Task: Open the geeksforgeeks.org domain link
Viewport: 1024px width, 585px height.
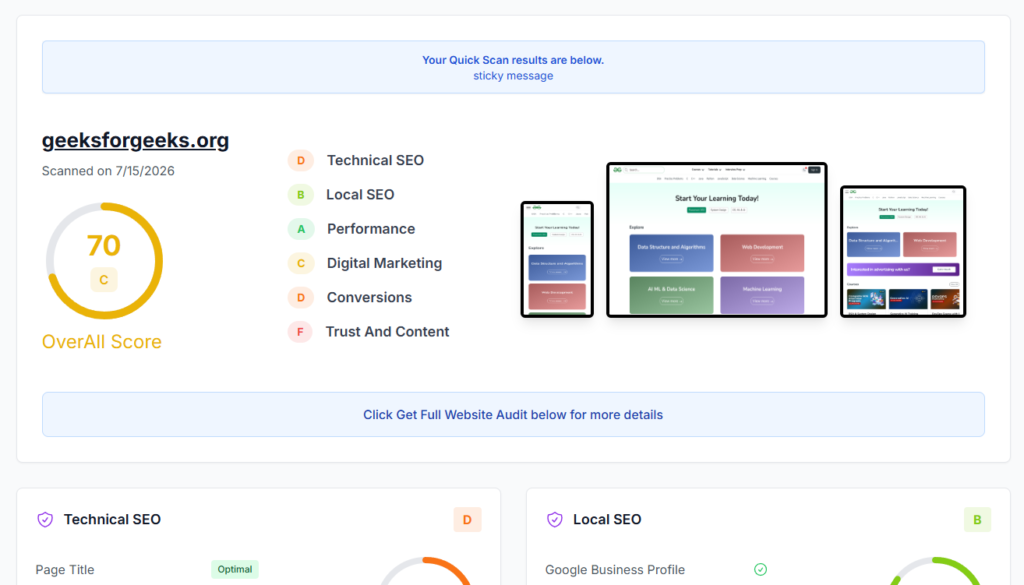Action: click(x=135, y=140)
